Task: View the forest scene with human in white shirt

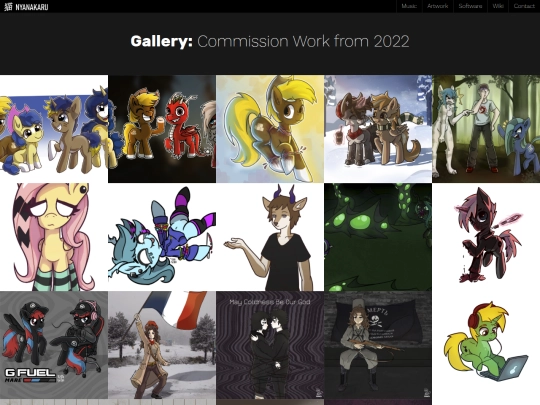Action: click(x=486, y=129)
